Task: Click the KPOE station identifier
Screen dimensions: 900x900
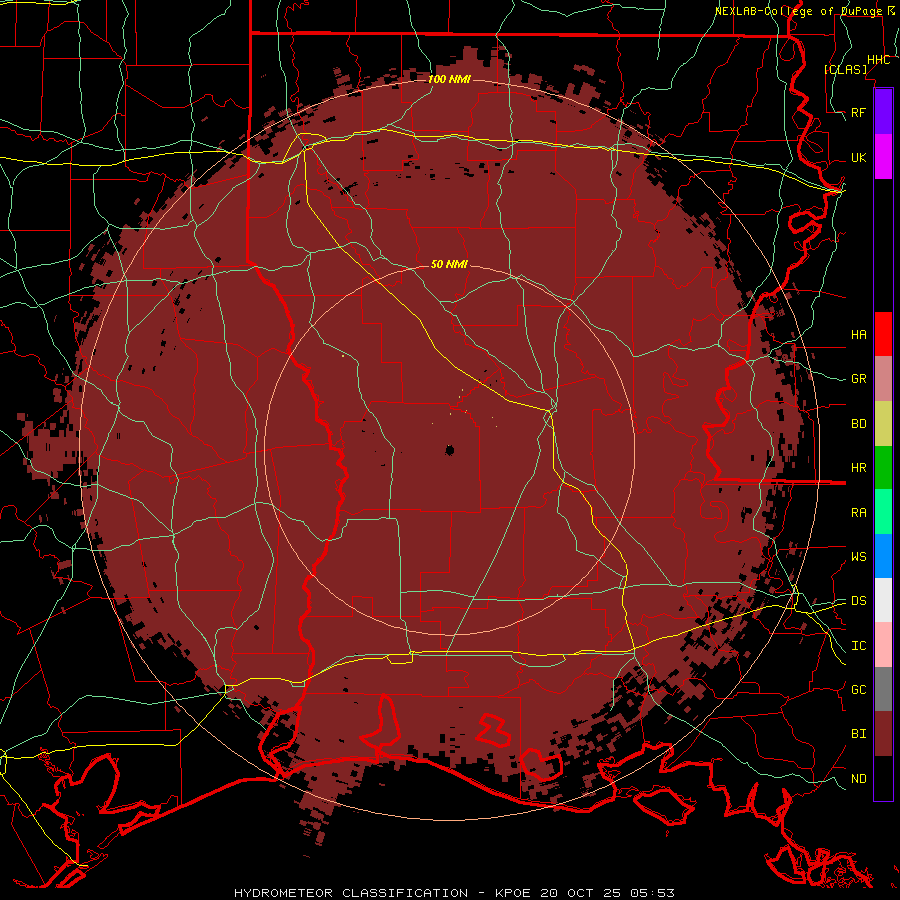Action: click(514, 893)
